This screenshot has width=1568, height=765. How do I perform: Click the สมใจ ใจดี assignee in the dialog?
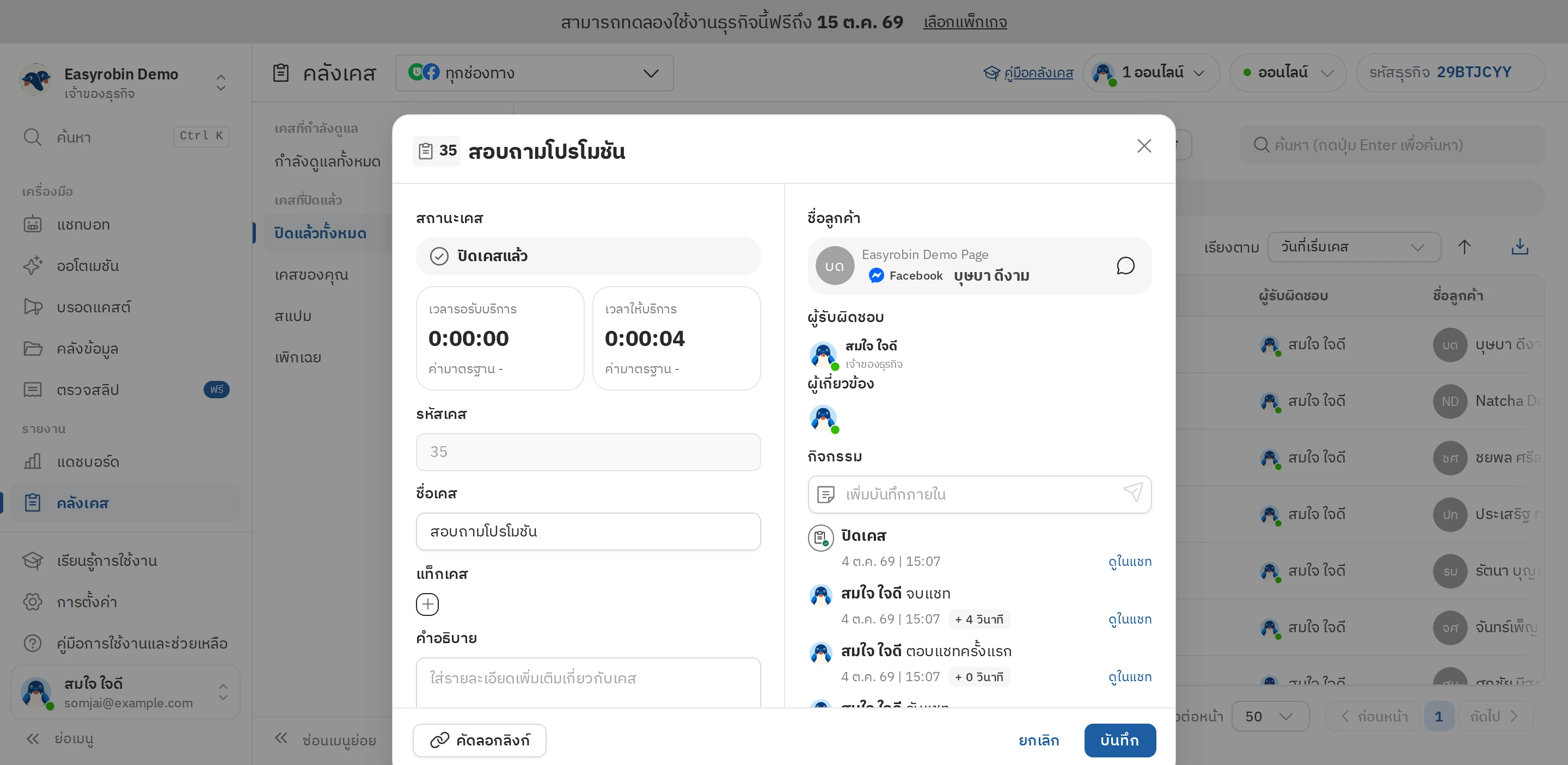(856, 355)
